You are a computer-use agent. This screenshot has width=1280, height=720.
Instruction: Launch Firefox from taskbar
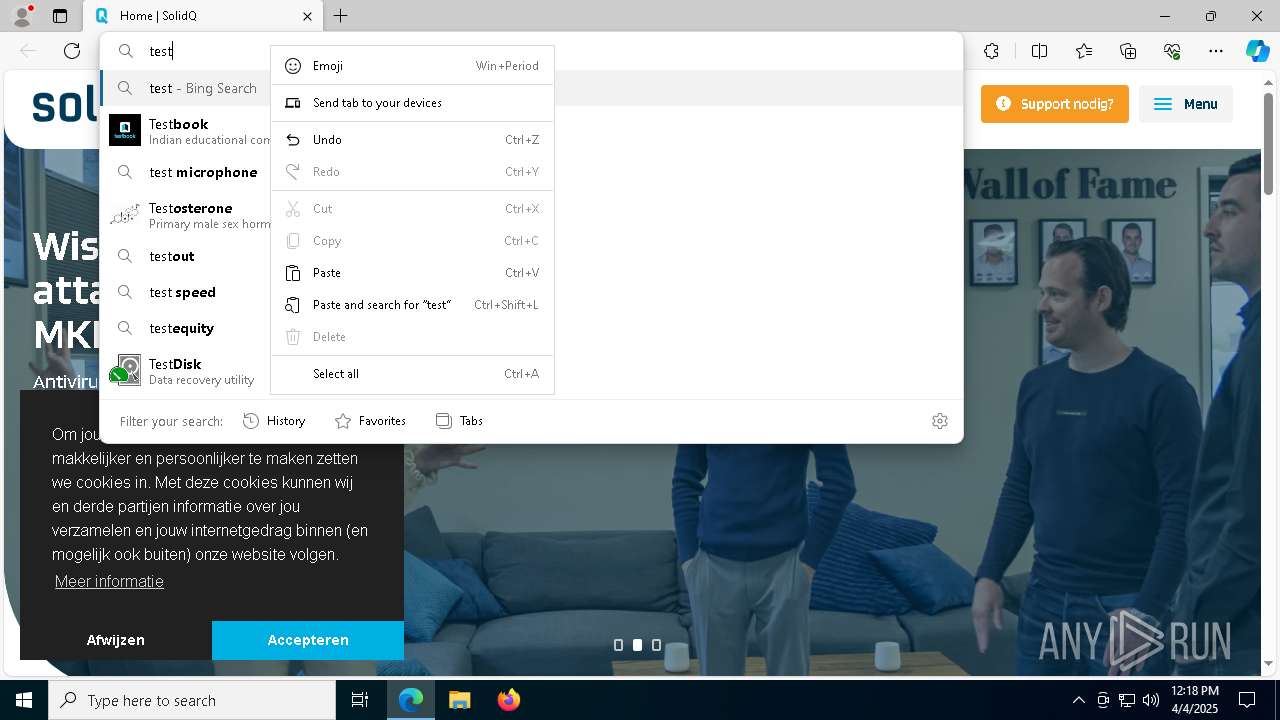coord(508,700)
